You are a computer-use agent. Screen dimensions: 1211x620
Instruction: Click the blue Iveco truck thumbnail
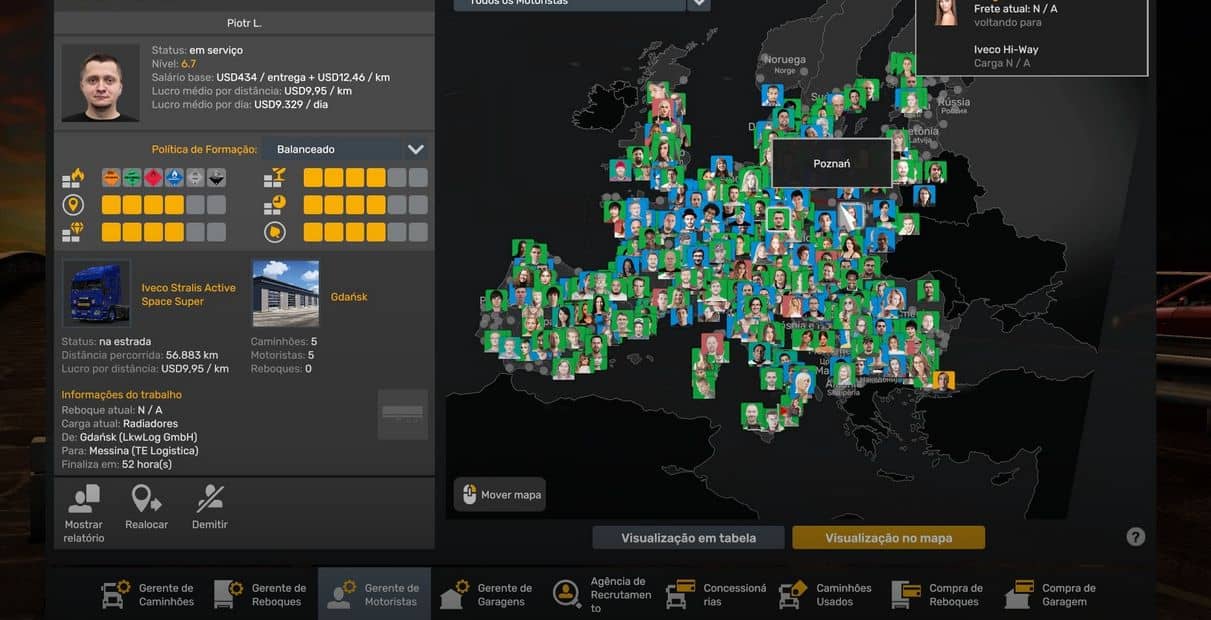[97, 293]
